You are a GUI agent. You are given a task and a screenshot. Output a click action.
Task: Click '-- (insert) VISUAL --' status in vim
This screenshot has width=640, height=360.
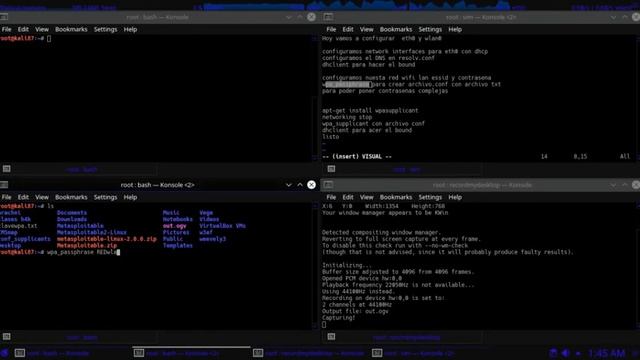pyautogui.click(x=357, y=157)
